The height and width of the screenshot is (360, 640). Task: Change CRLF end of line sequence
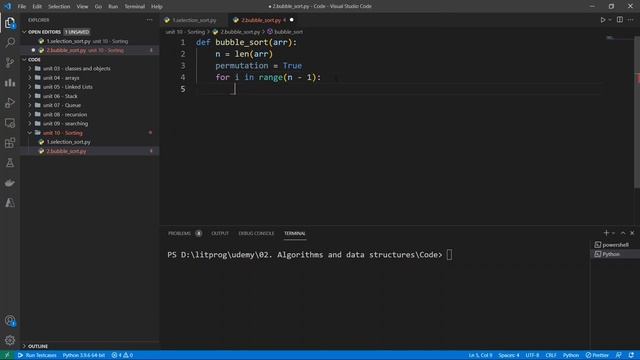click(x=551, y=355)
